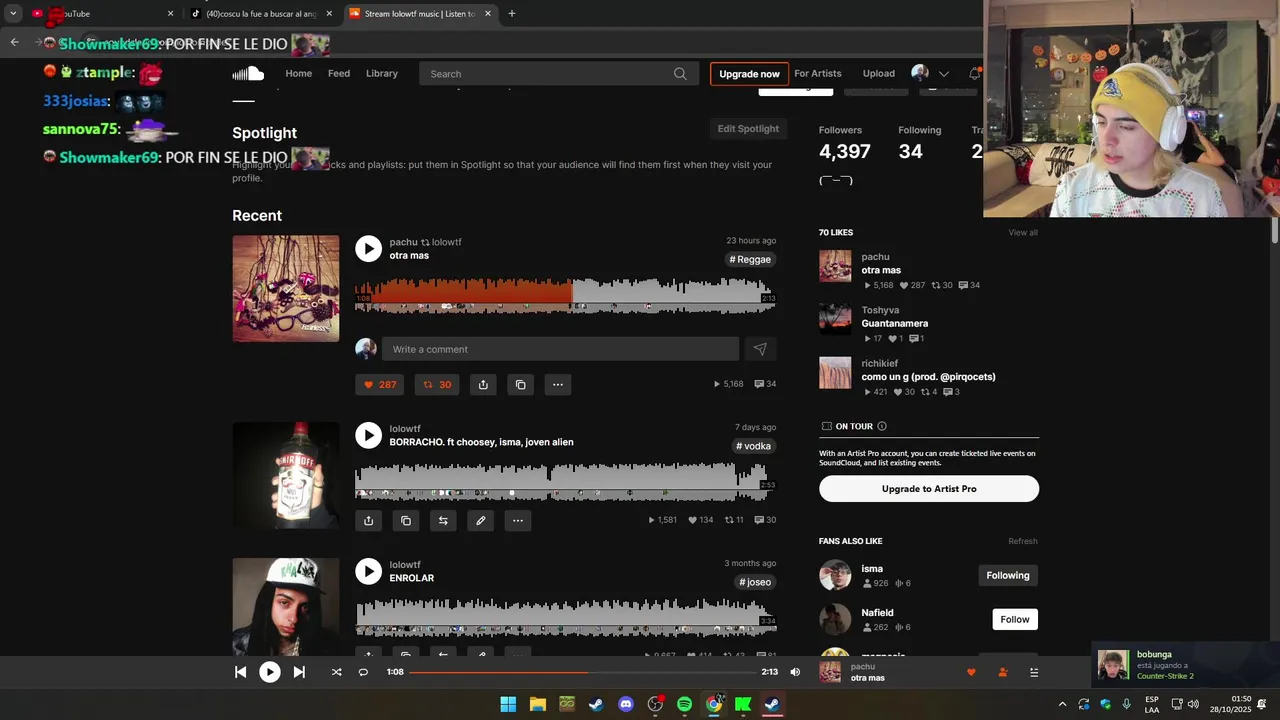
Task: Go to the Feed tab
Action: pyautogui.click(x=339, y=73)
